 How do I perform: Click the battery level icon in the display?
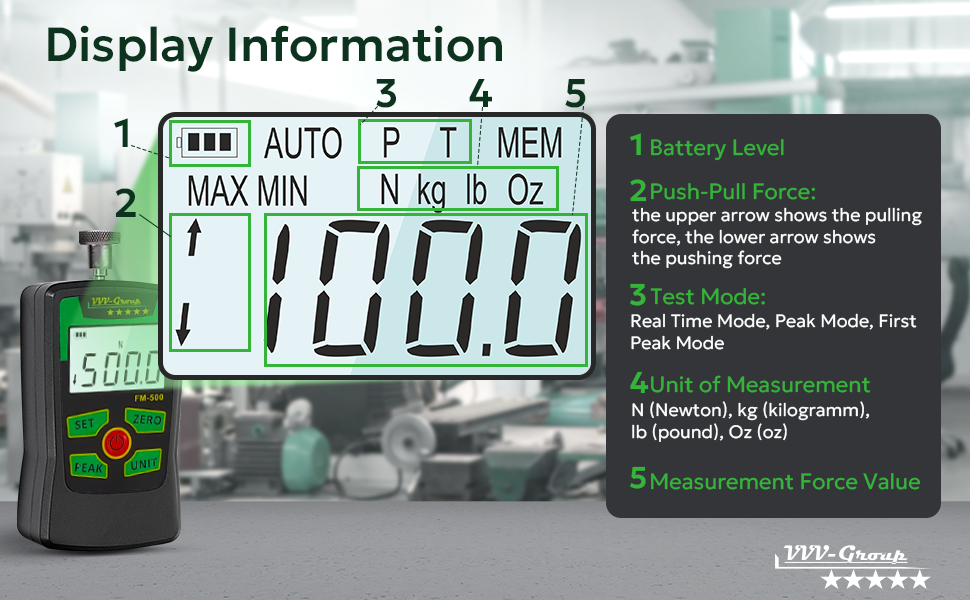[208, 143]
